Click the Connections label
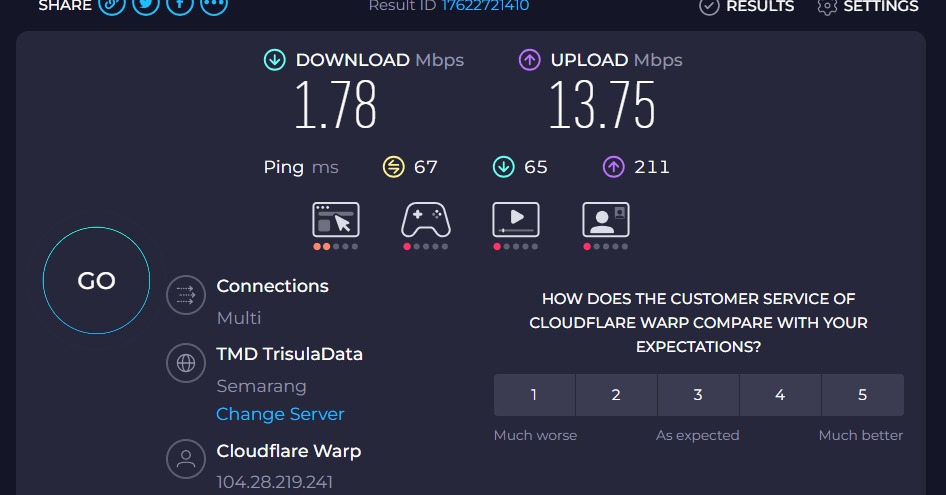This screenshot has height=495, width=946. point(272,286)
